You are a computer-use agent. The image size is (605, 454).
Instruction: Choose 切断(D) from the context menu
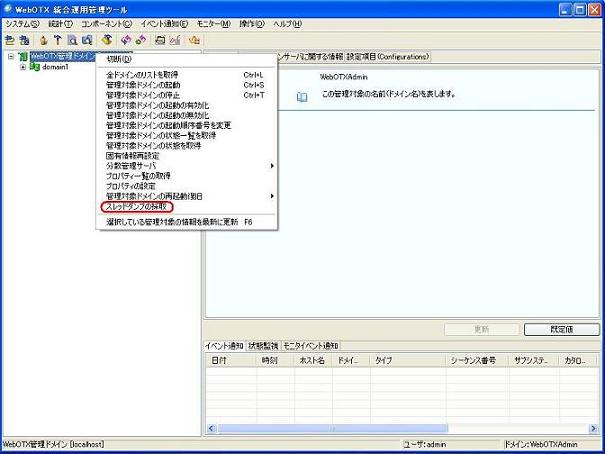pyautogui.click(x=187, y=59)
